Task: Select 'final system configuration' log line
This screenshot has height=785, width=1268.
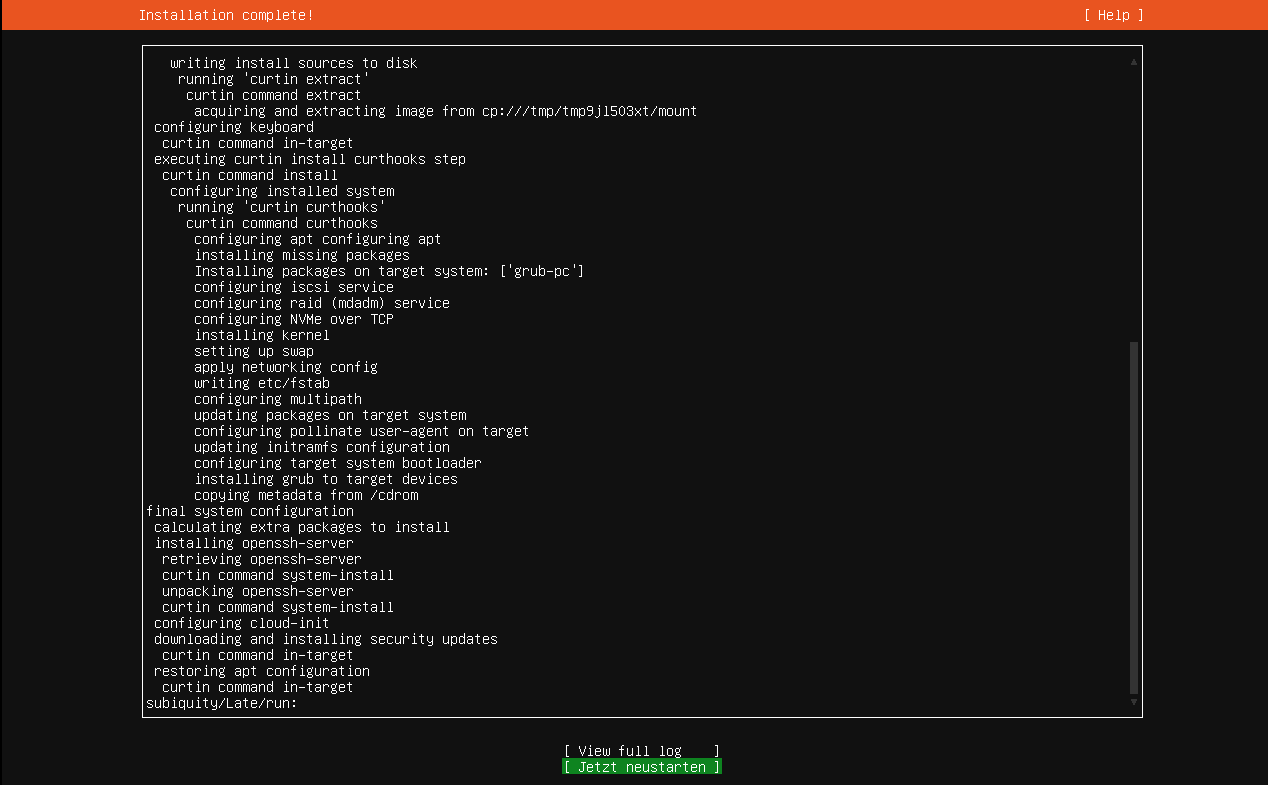Action: [x=250, y=510]
